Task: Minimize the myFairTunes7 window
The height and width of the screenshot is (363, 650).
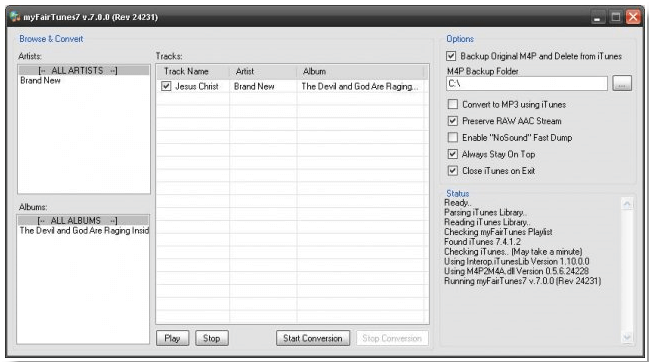Action: [x=597, y=17]
